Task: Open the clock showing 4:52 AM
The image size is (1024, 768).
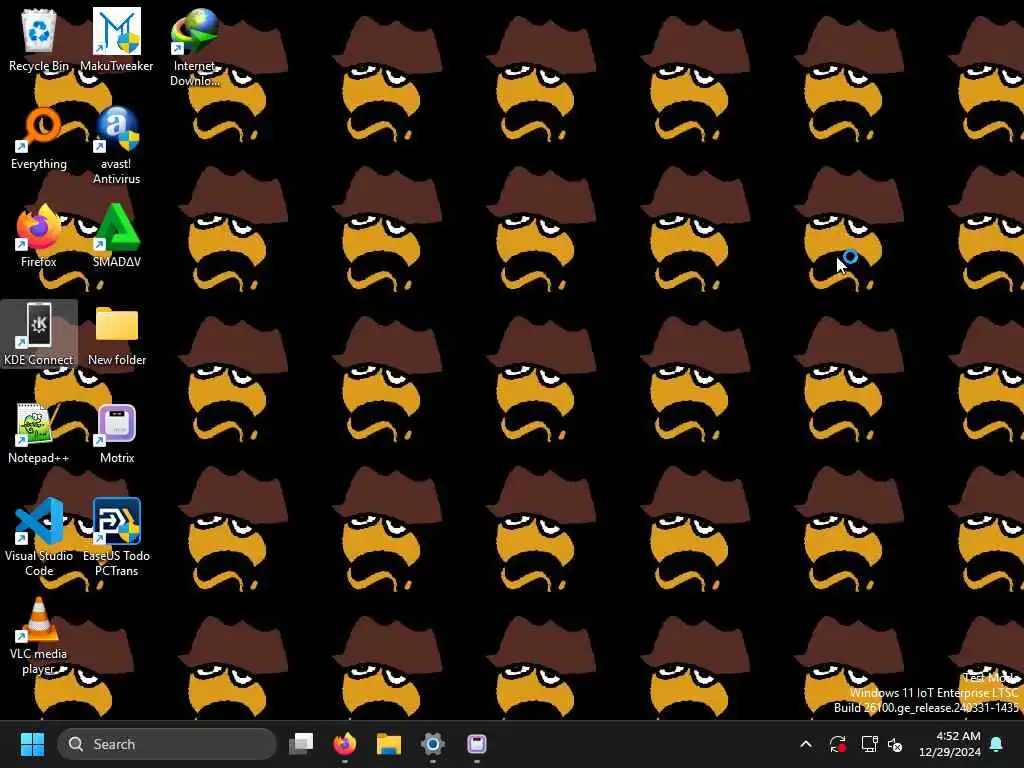Action: point(950,744)
